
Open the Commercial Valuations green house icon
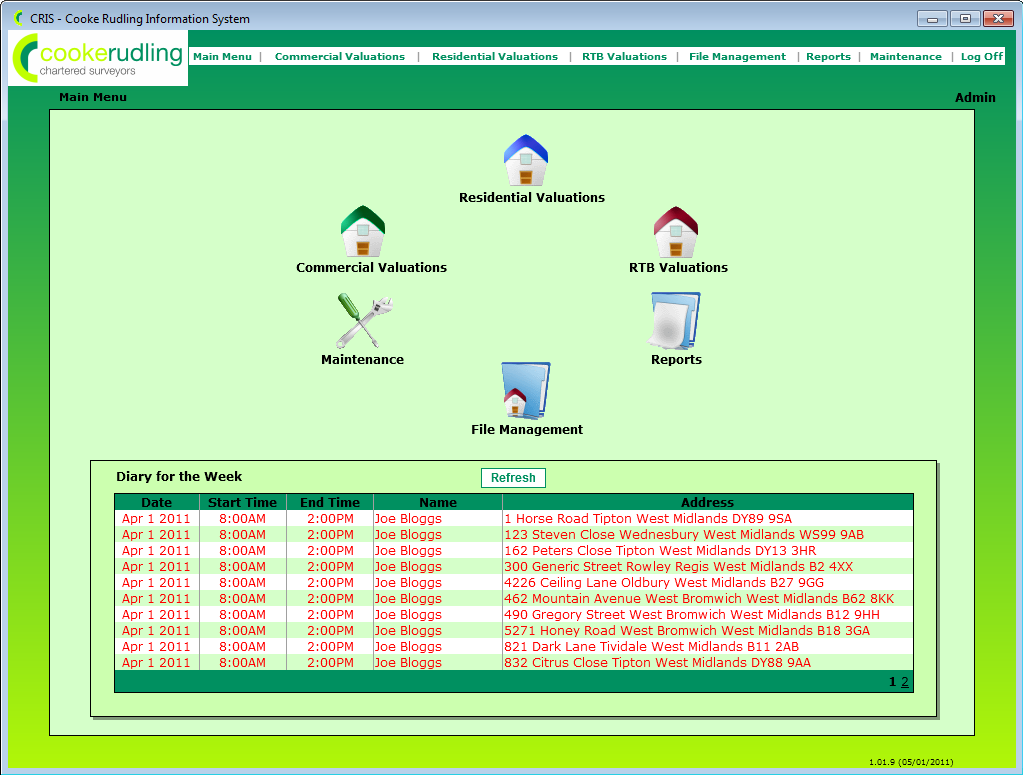[x=363, y=232]
